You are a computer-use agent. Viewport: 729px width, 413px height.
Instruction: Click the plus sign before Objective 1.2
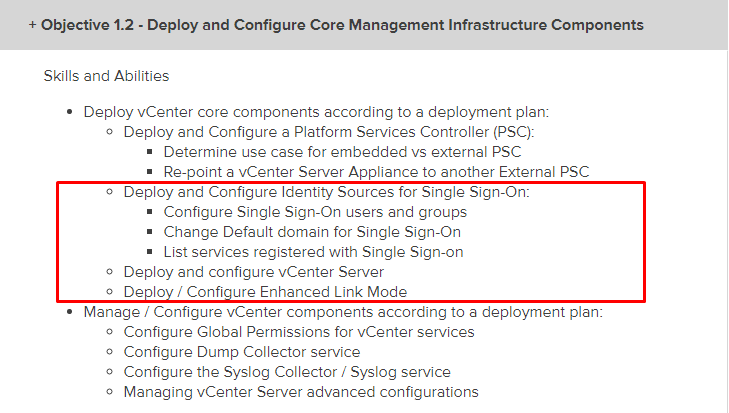[32, 25]
